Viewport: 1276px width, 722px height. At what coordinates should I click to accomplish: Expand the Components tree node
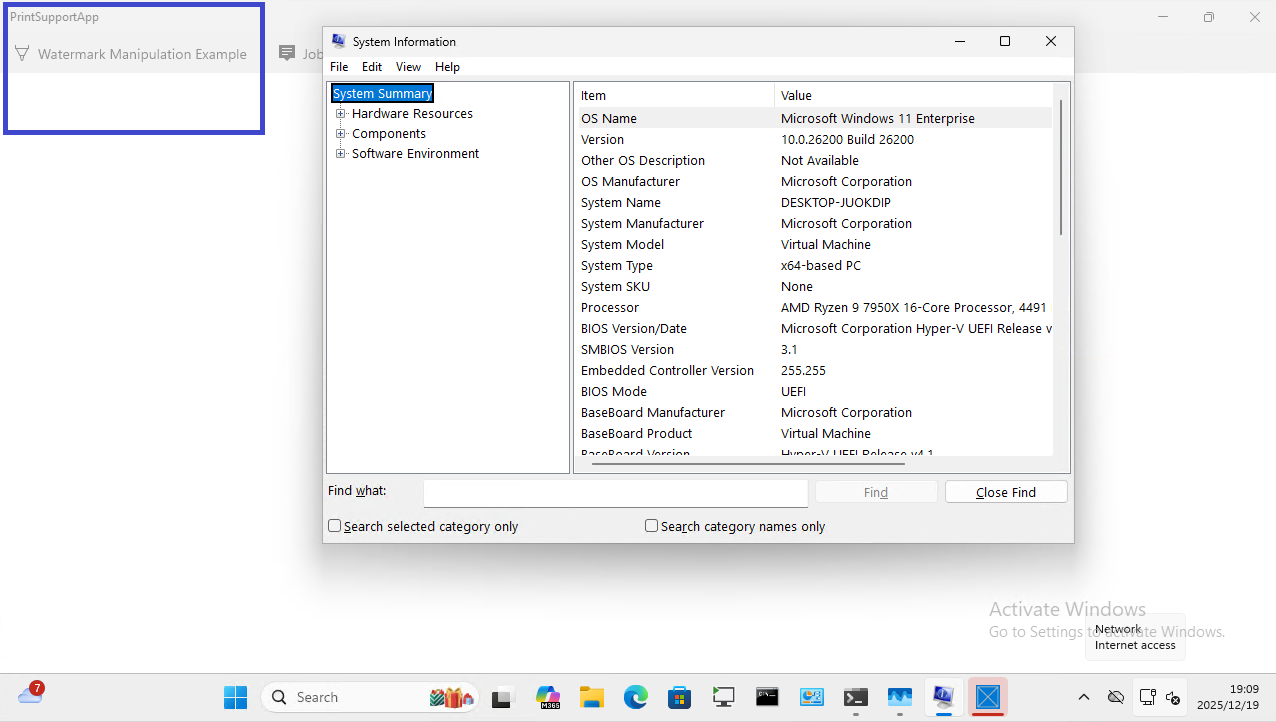(x=341, y=134)
